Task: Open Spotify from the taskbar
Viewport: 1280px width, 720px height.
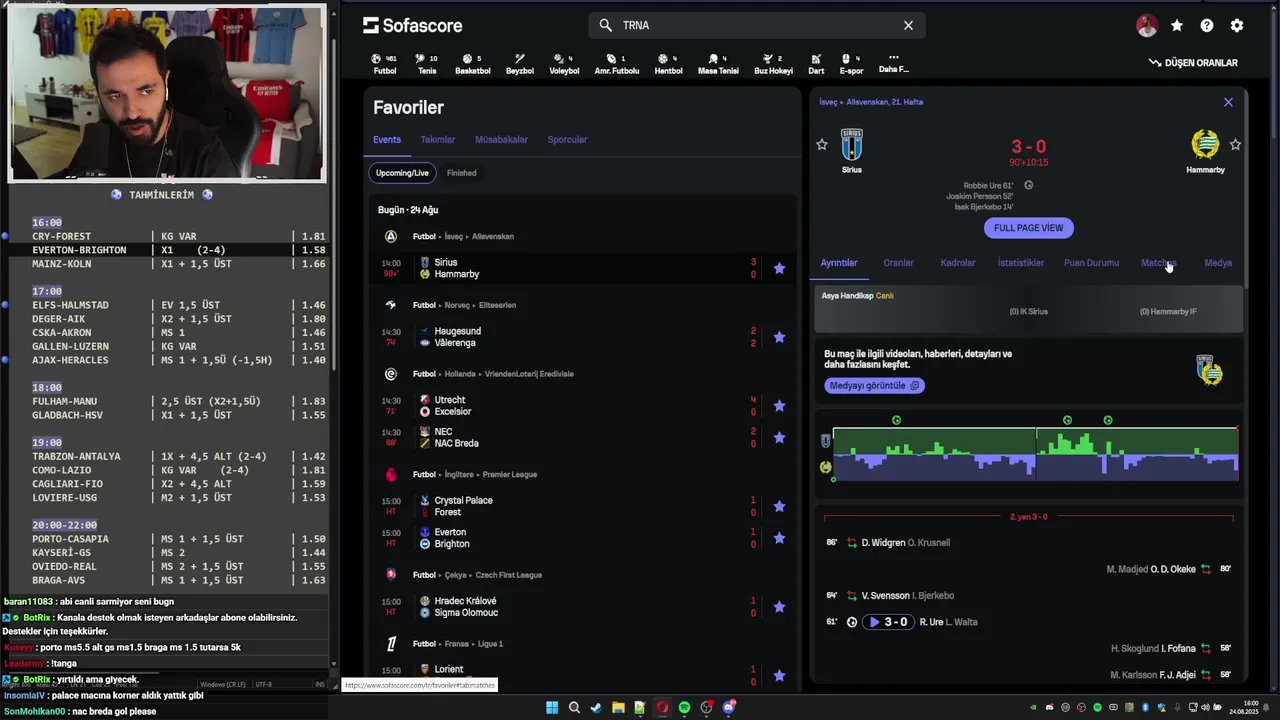Action: tap(684, 708)
